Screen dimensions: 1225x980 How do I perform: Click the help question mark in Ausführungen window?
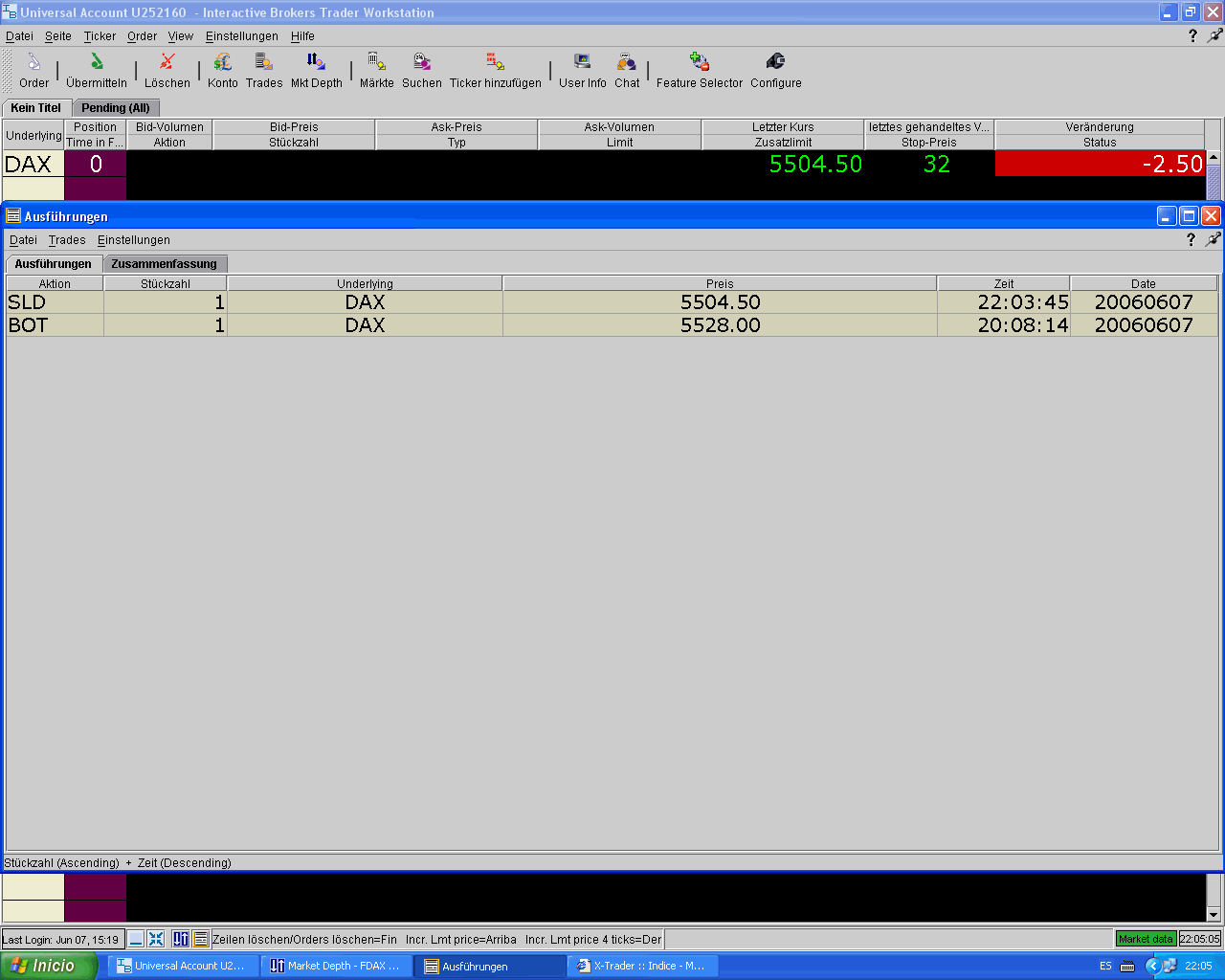pyautogui.click(x=1191, y=239)
